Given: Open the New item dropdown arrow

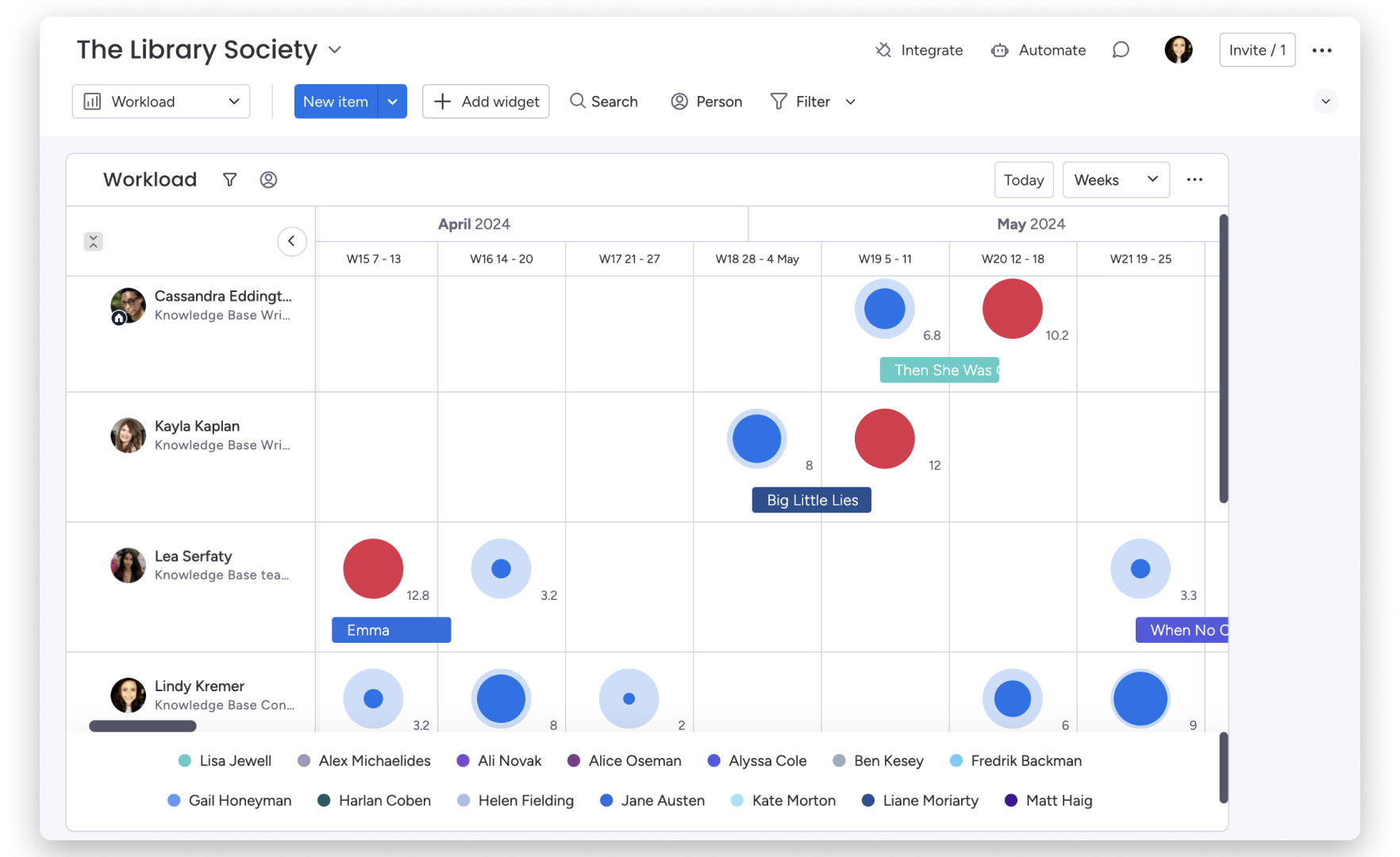Looking at the screenshot, I should click(x=392, y=102).
